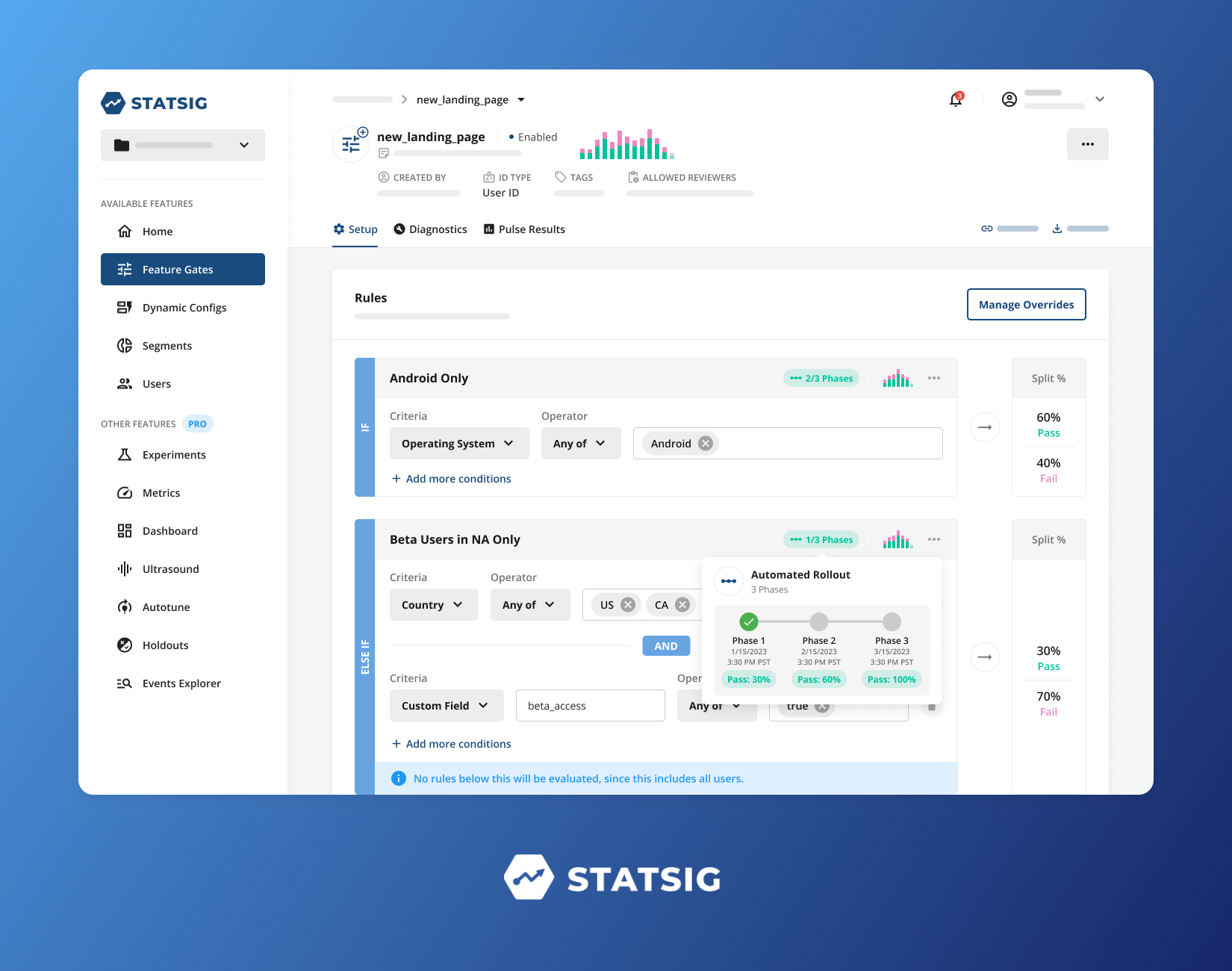Expand the new_landing_page breadcrumb dropdown

521,100
